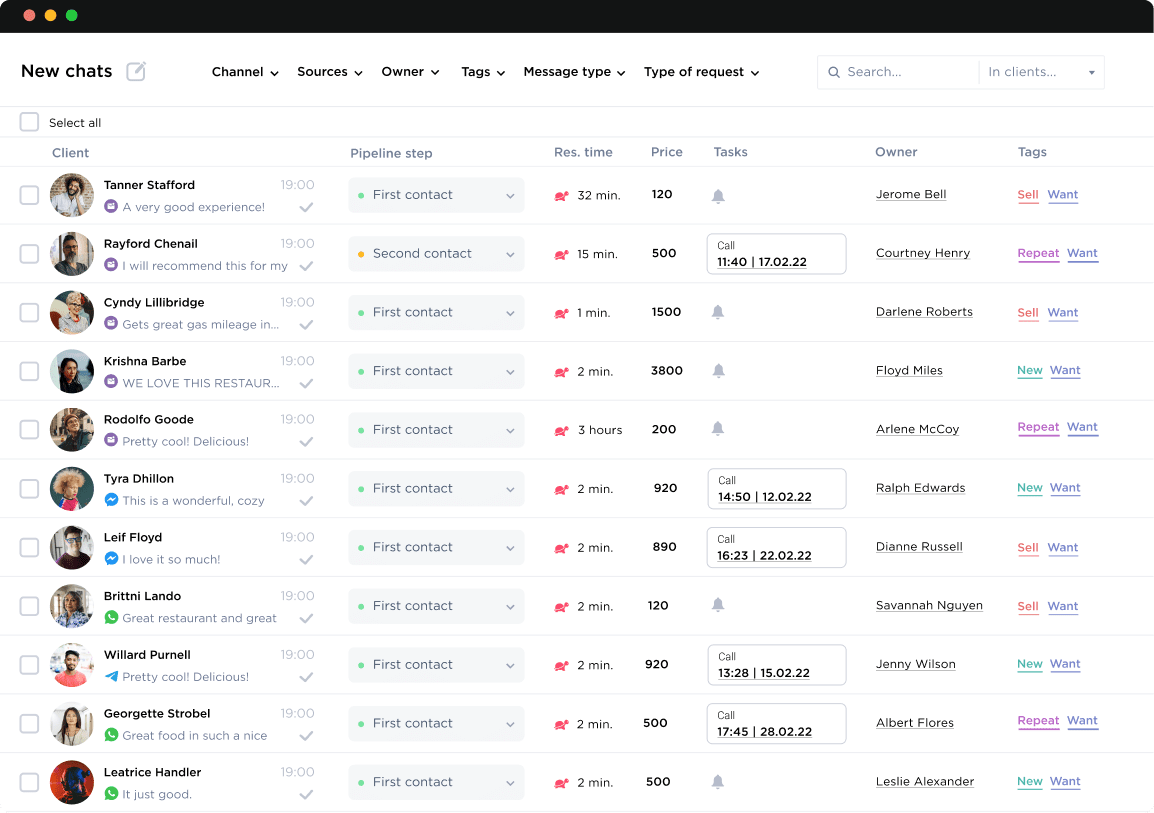Open the Message type filter
Screen dimensions: 1154x813
574,72
